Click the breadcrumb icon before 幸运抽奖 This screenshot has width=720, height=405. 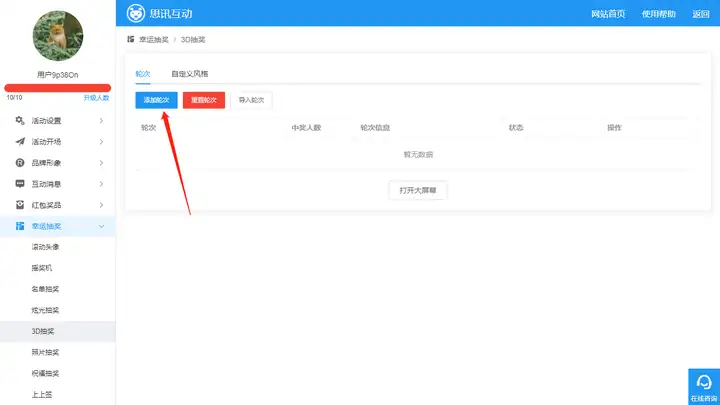coord(131,39)
